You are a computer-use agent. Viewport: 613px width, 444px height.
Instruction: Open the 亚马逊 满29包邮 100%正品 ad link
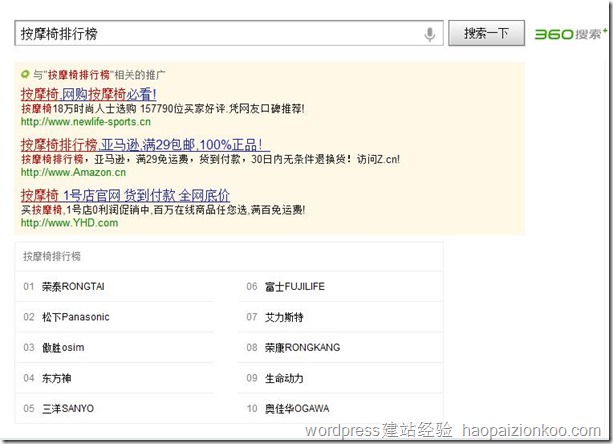145,145
